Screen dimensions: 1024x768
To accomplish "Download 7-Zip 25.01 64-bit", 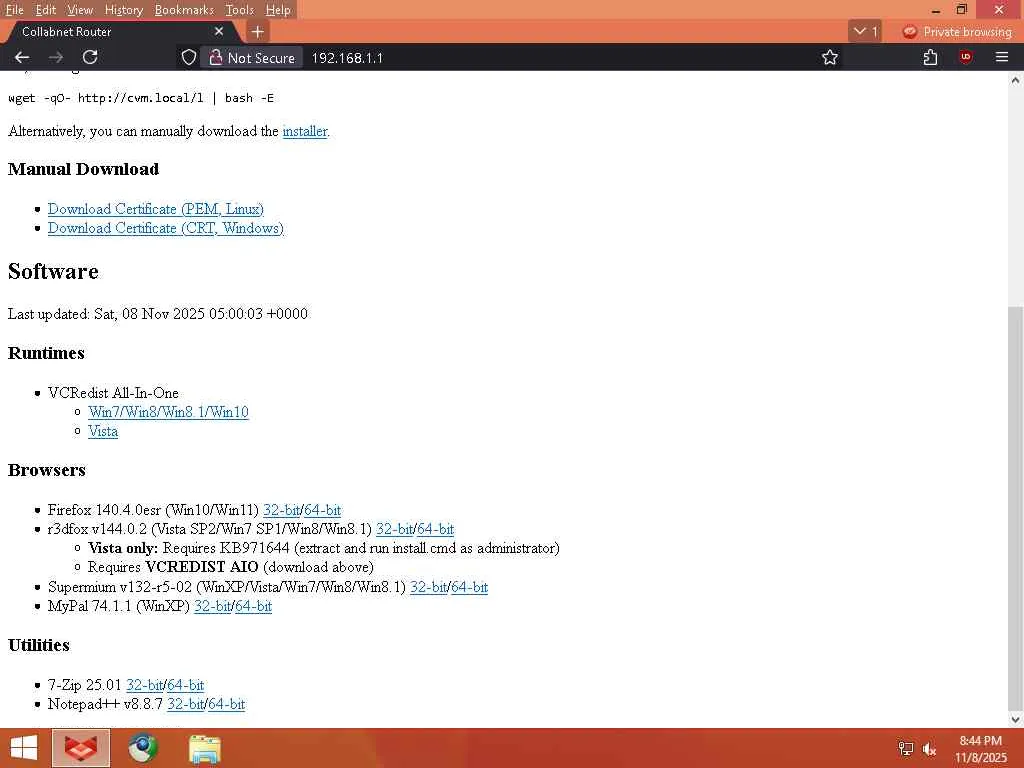I will click(185, 685).
